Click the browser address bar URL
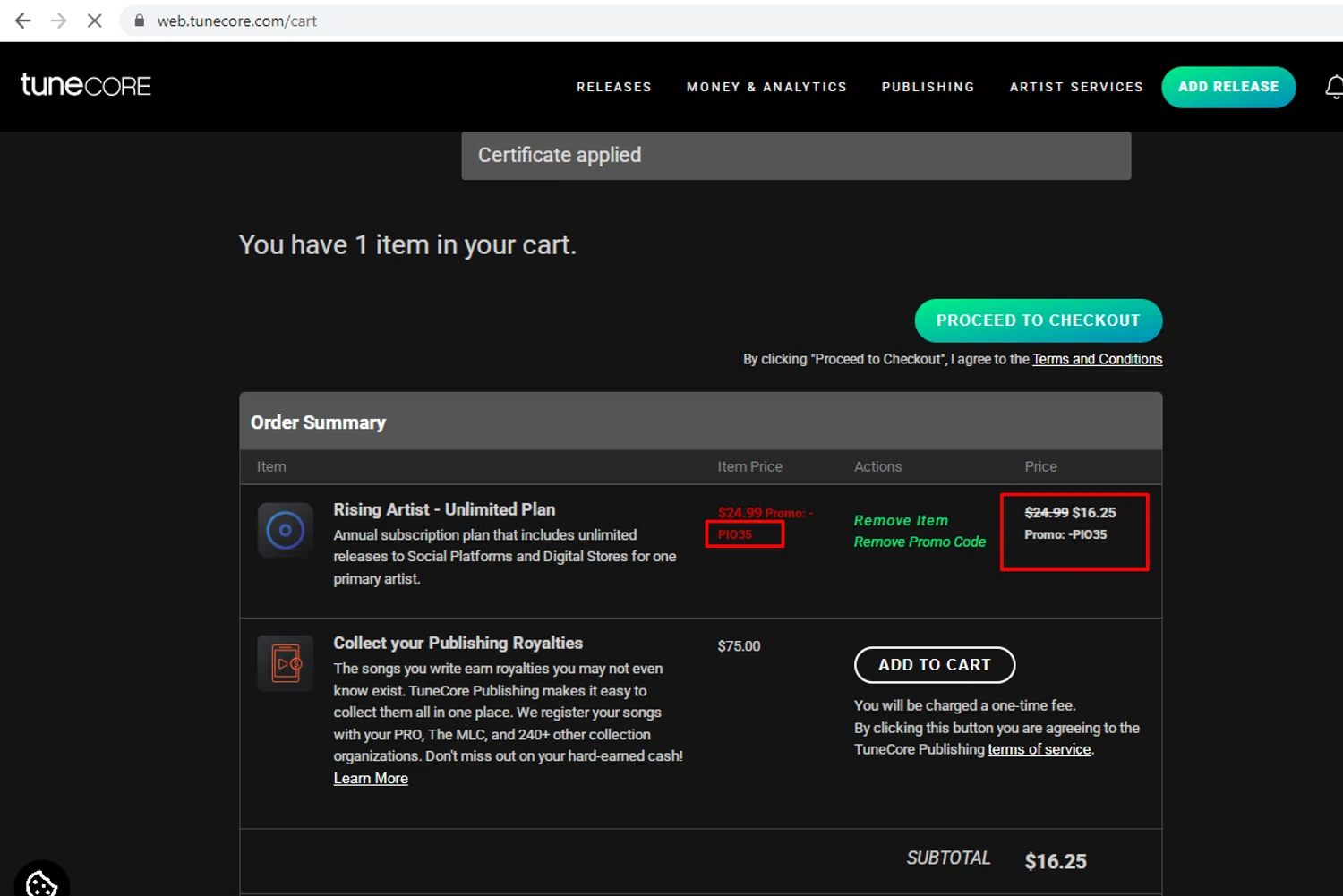The image size is (1343, 896). click(x=237, y=21)
